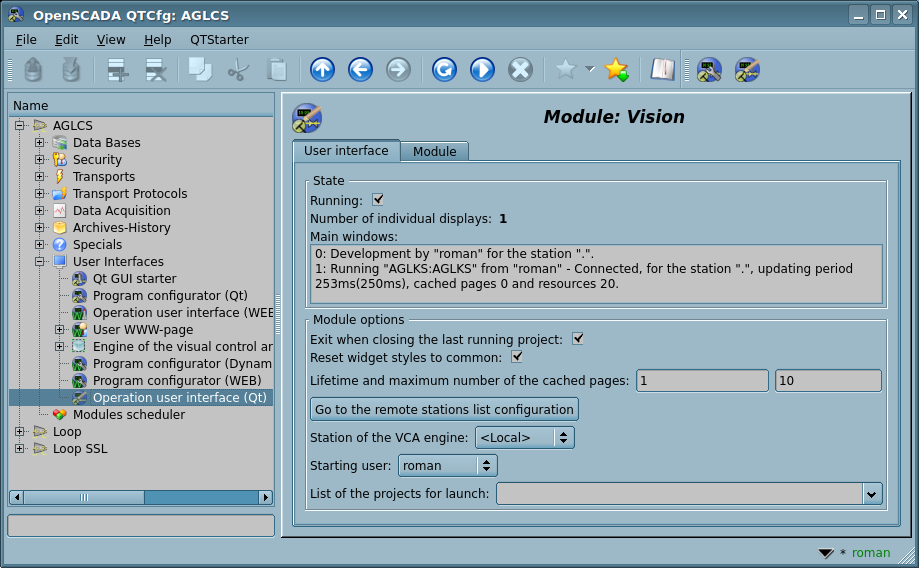
Task: Click the Data Bases icon in the tree
Action: (x=59, y=142)
